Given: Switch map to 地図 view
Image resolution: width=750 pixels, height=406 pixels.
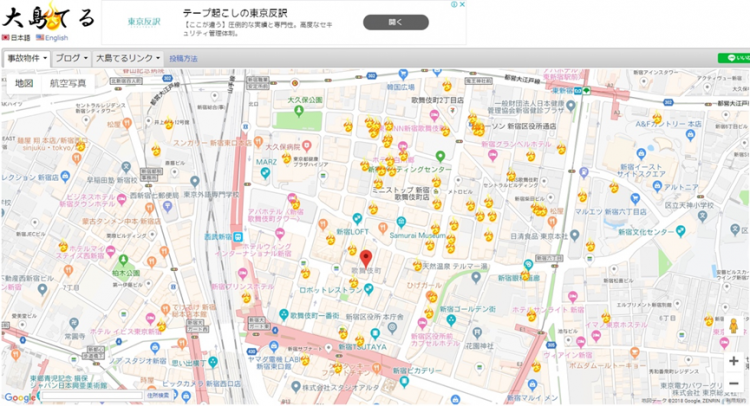Looking at the screenshot, I should click(24, 83).
